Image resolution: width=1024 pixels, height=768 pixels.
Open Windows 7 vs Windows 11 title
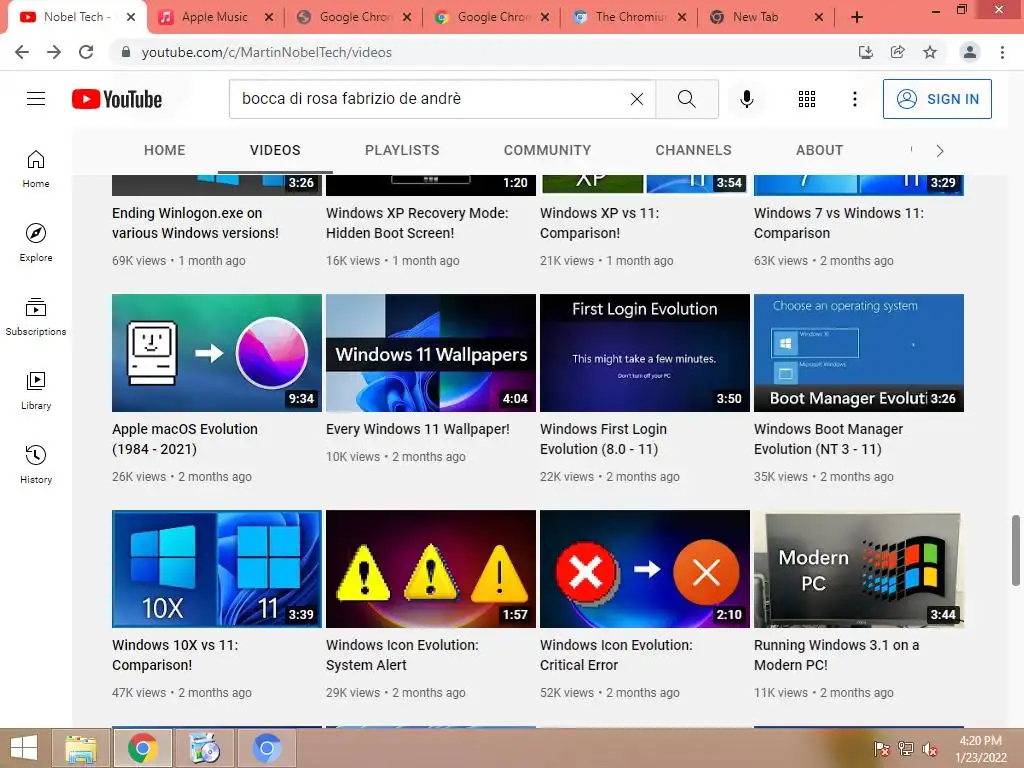coord(839,223)
